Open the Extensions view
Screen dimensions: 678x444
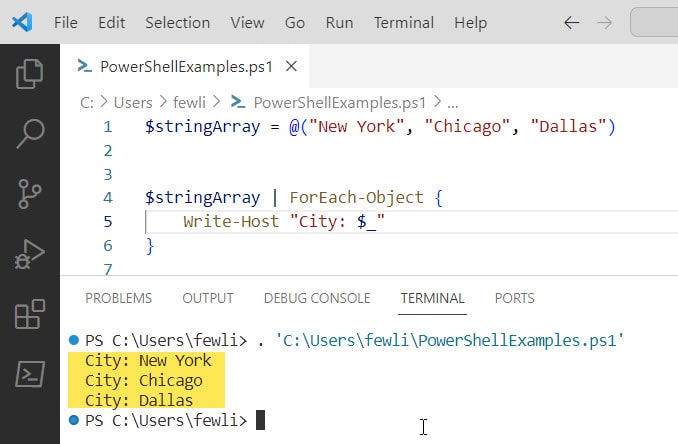[29, 314]
